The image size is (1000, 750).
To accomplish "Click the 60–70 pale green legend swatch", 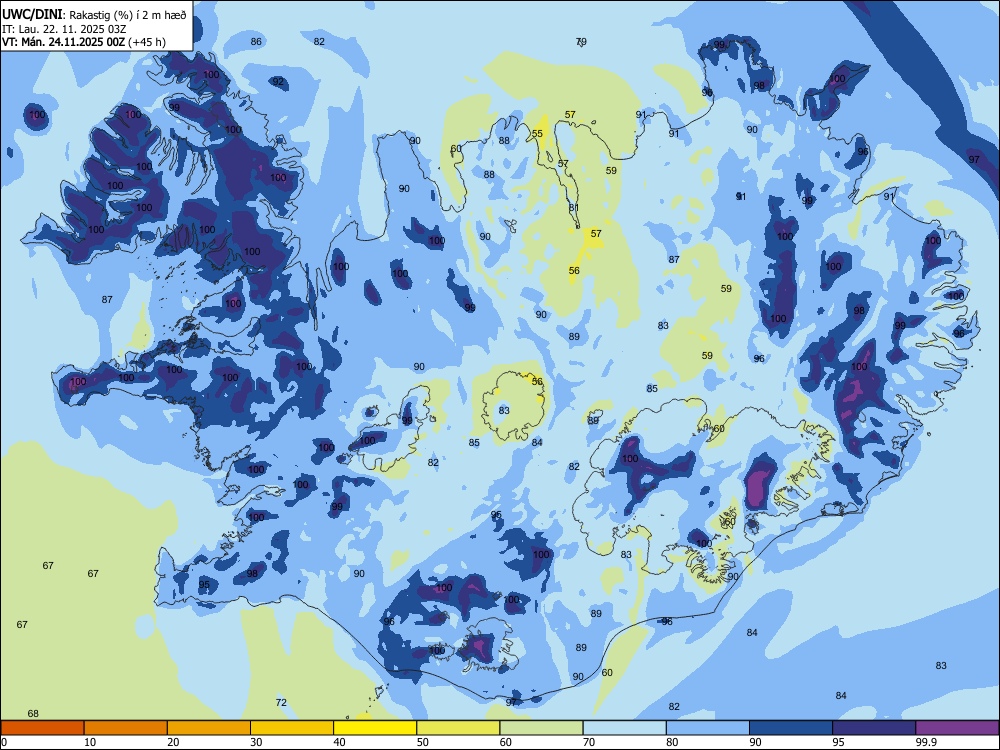I will pyautogui.click(x=541, y=728).
